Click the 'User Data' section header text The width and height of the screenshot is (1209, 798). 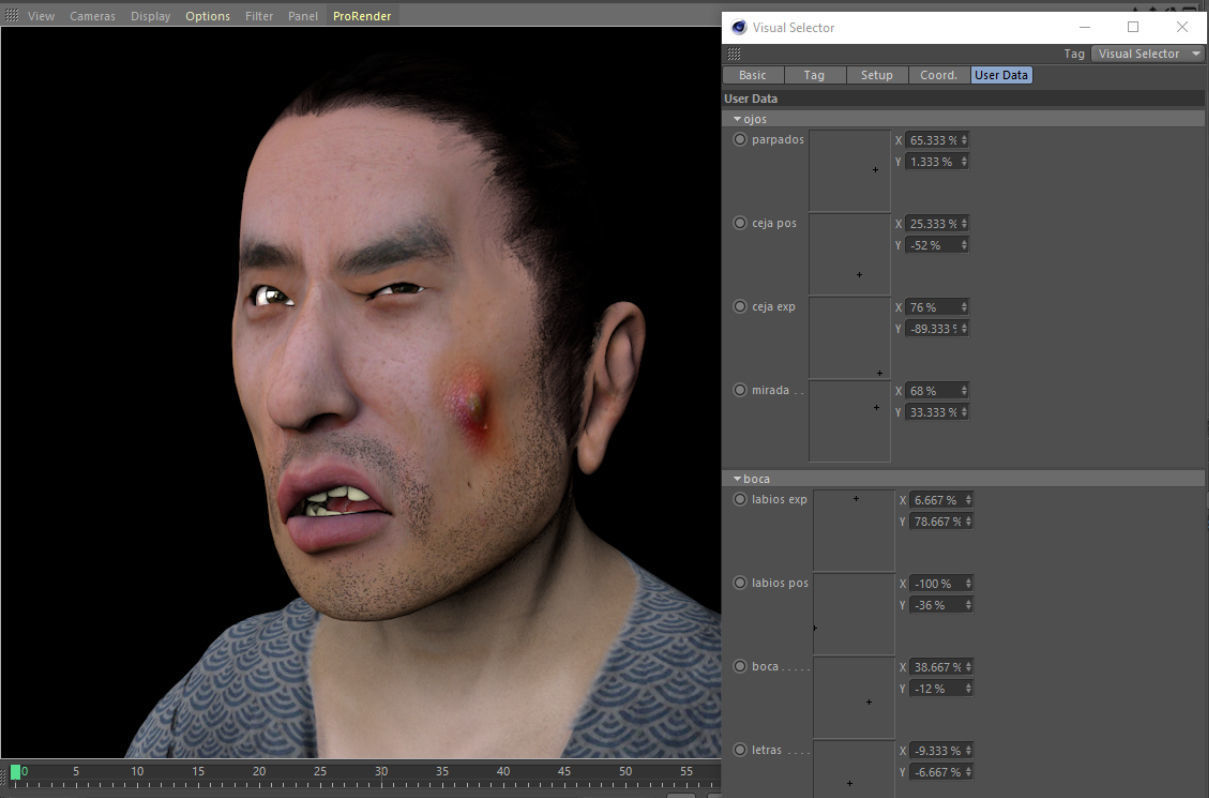click(x=751, y=99)
